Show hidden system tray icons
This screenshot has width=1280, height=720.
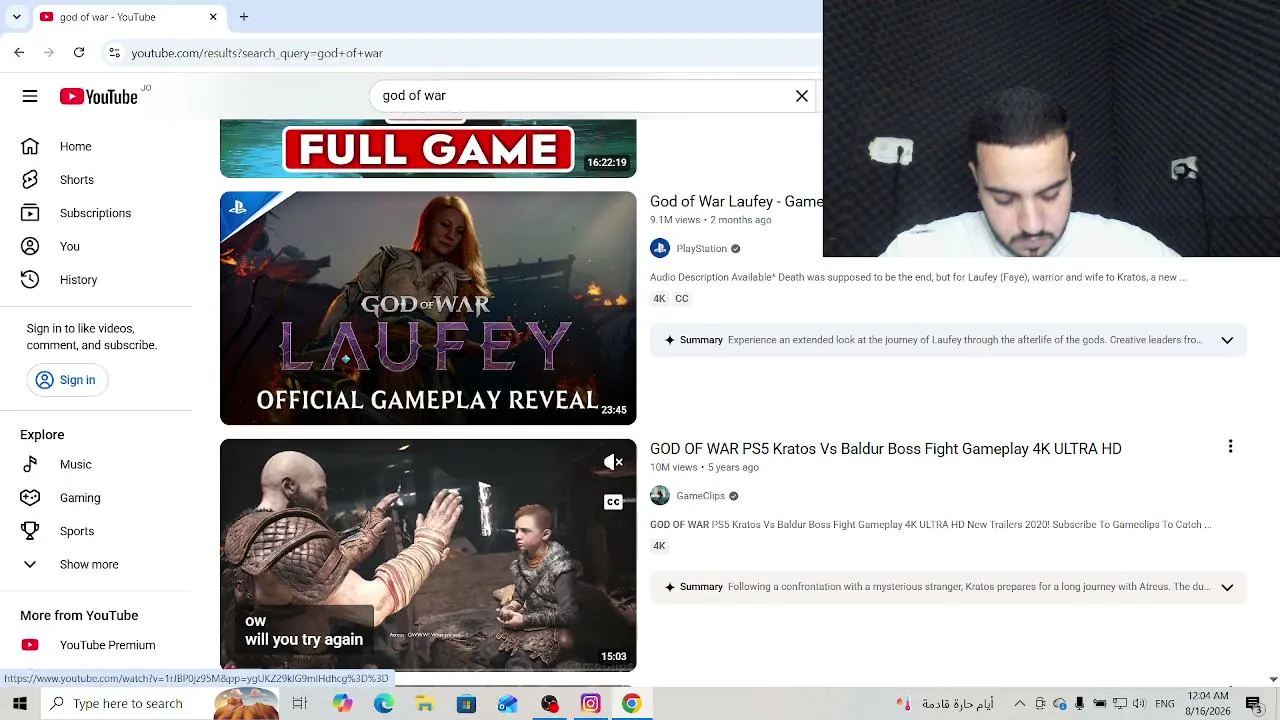click(x=1019, y=704)
